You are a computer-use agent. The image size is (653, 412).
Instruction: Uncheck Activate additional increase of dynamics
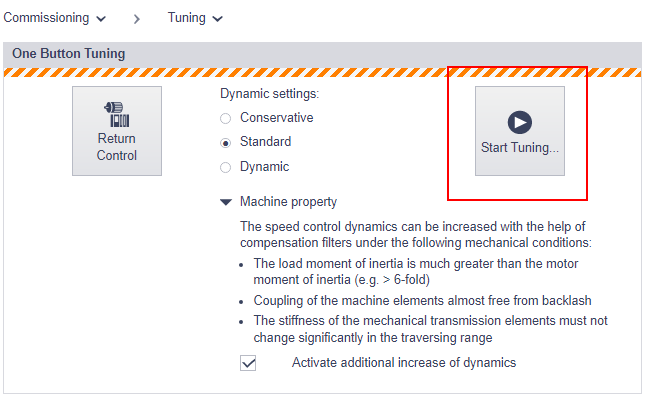(x=248, y=363)
